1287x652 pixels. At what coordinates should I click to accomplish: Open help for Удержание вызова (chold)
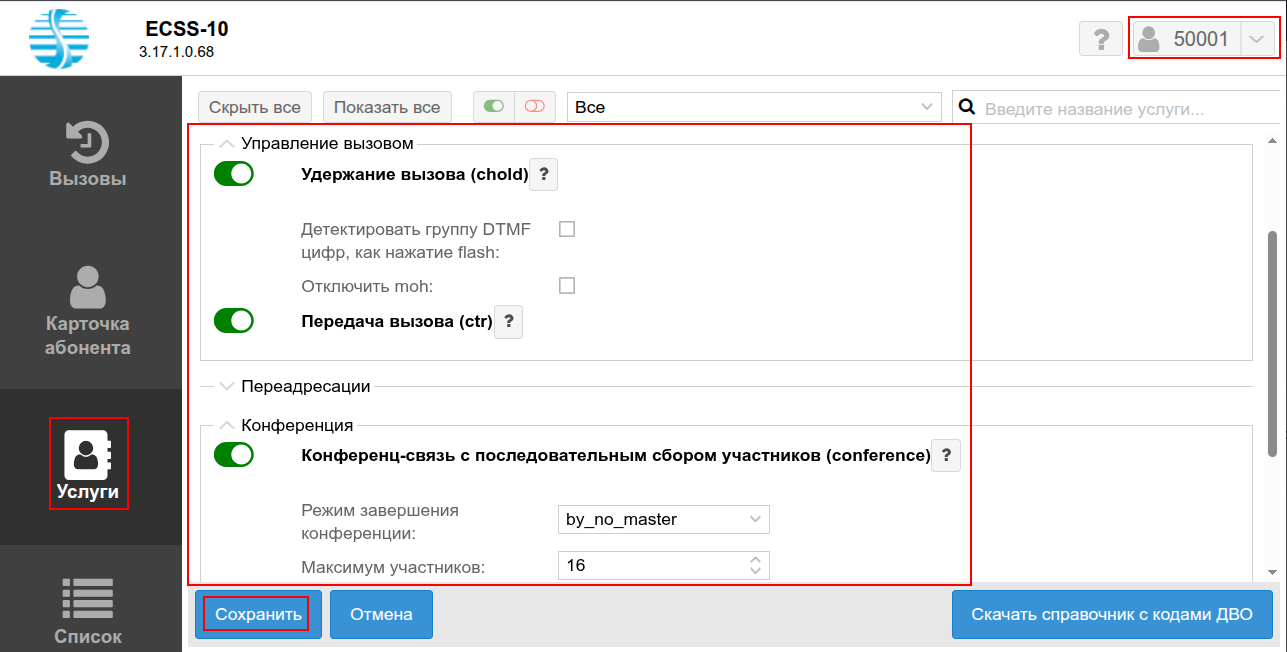[543, 175]
